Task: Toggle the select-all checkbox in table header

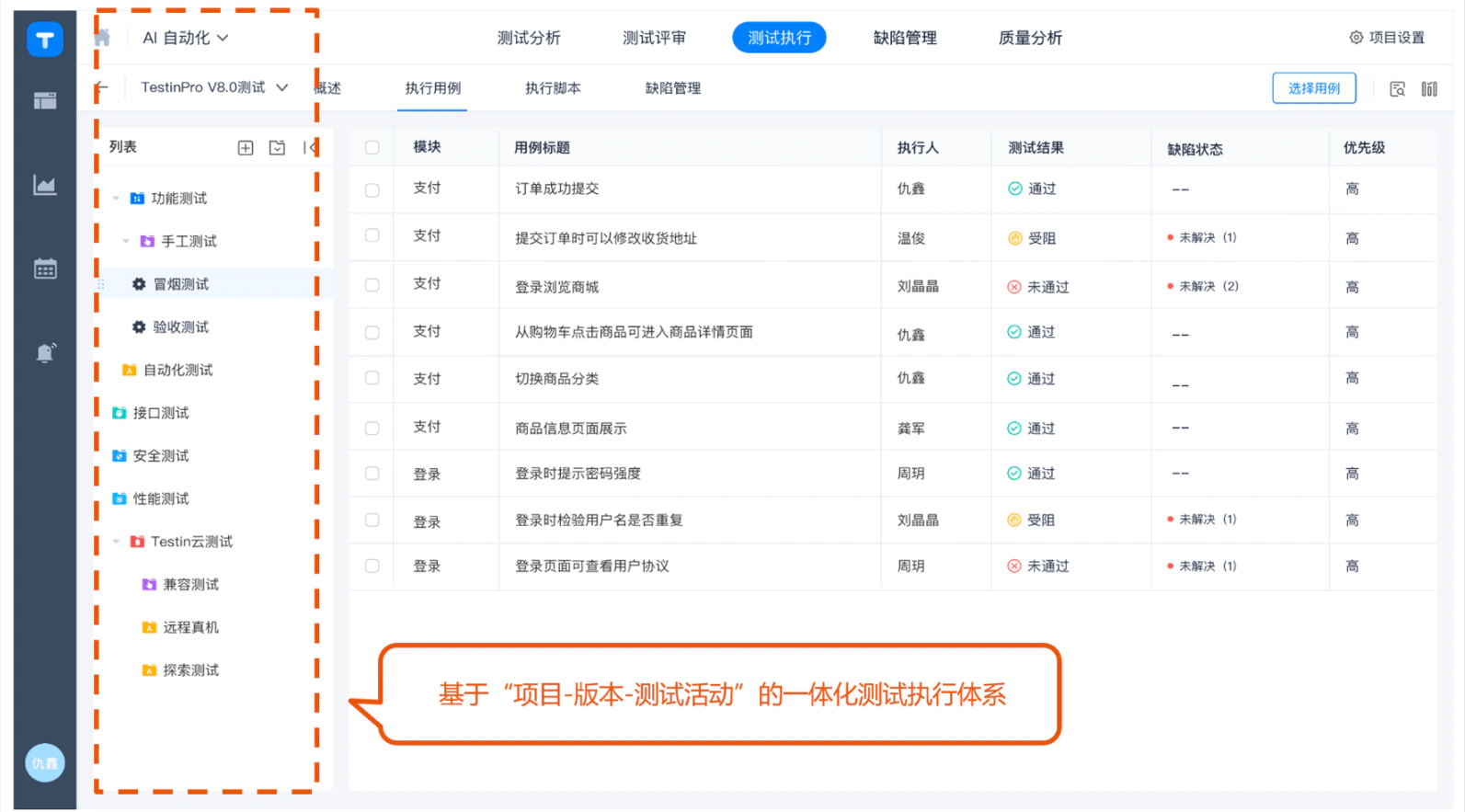Action: click(372, 147)
